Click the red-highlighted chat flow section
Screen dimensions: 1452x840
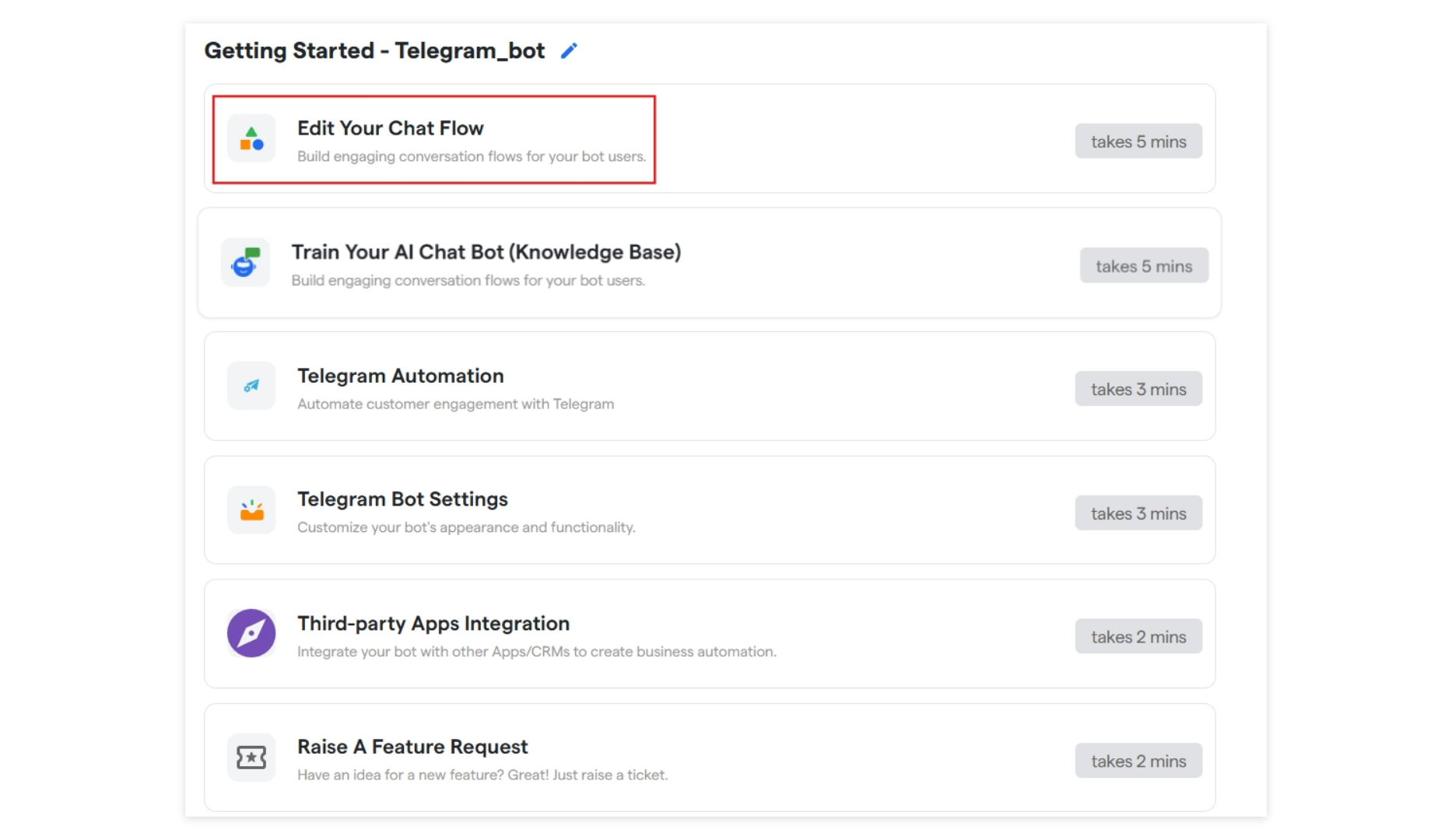pyautogui.click(x=434, y=139)
